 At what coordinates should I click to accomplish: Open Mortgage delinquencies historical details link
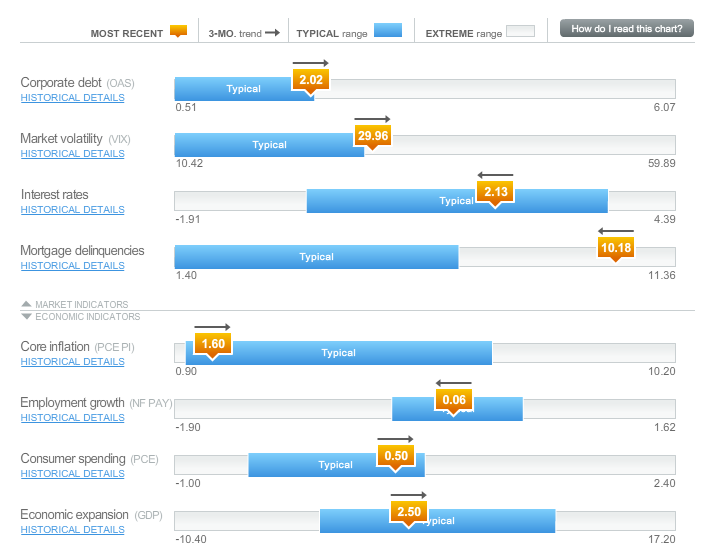point(73,266)
